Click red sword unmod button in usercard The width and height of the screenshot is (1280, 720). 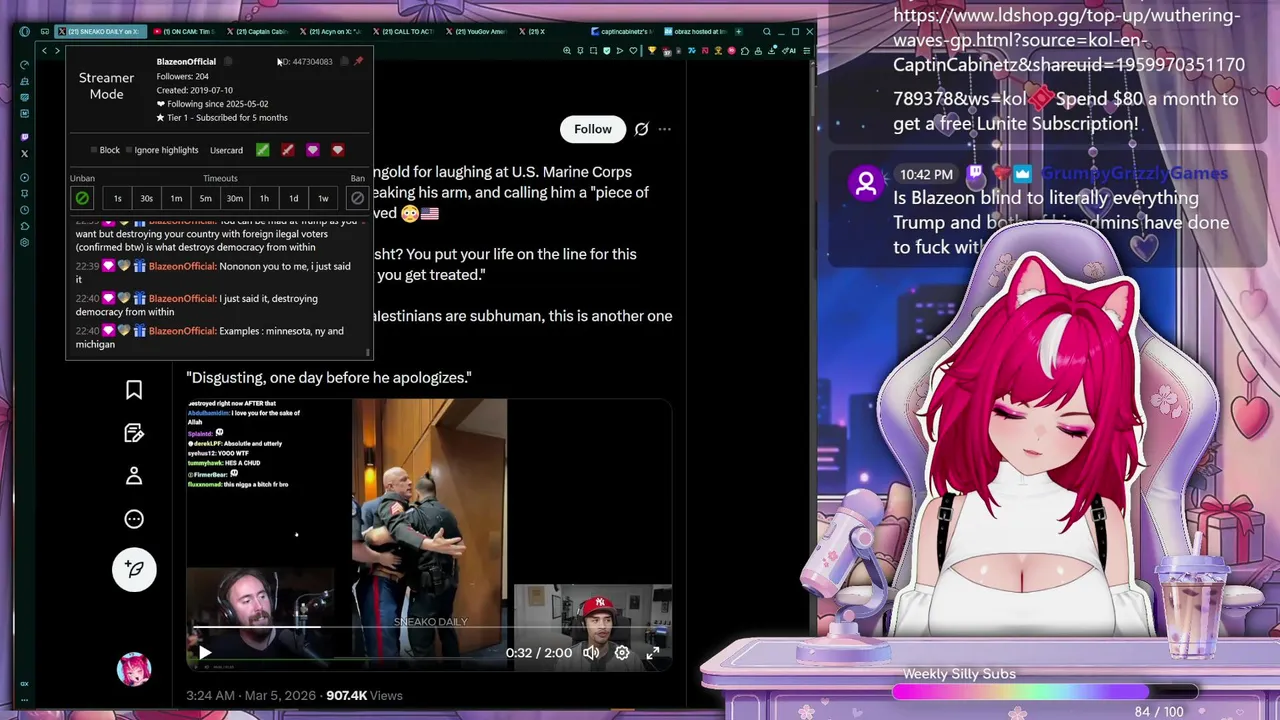coord(288,150)
